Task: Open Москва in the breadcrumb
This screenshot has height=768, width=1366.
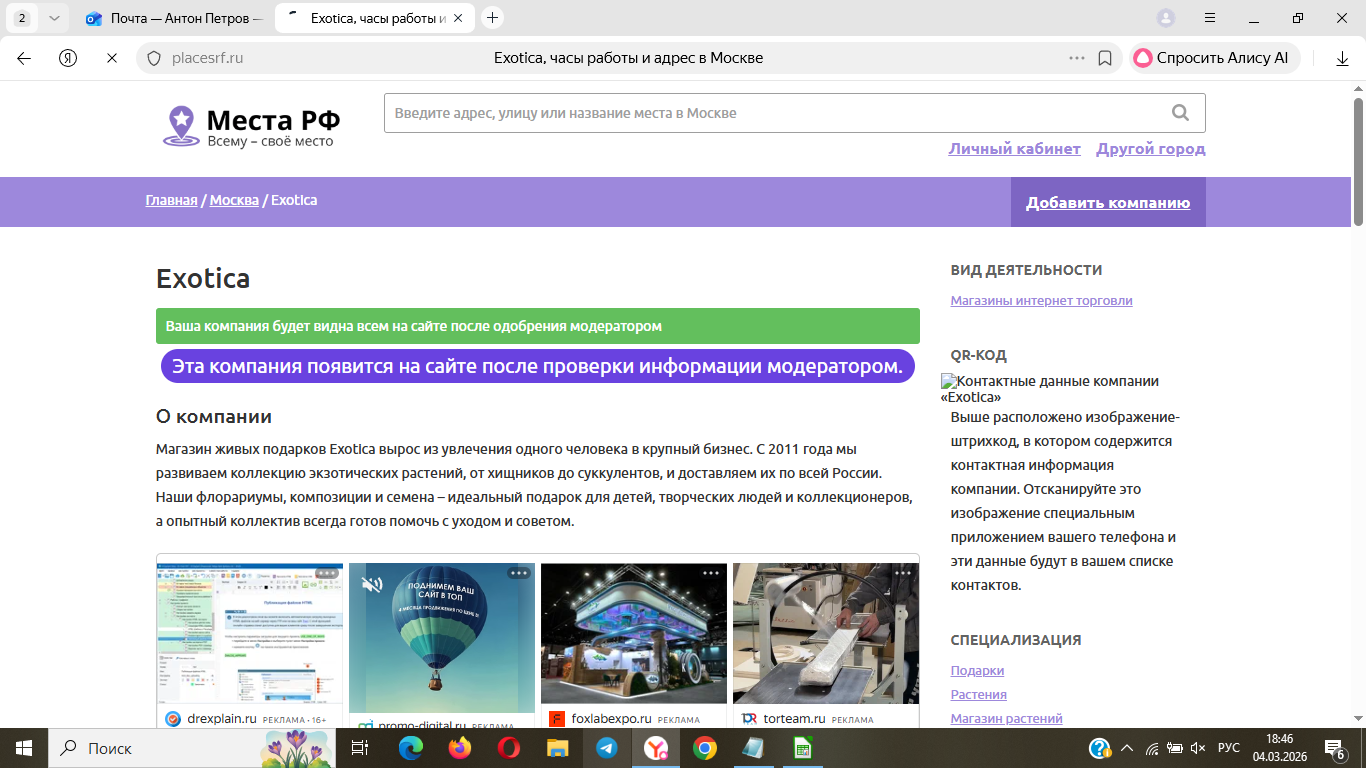Action: coord(234,200)
